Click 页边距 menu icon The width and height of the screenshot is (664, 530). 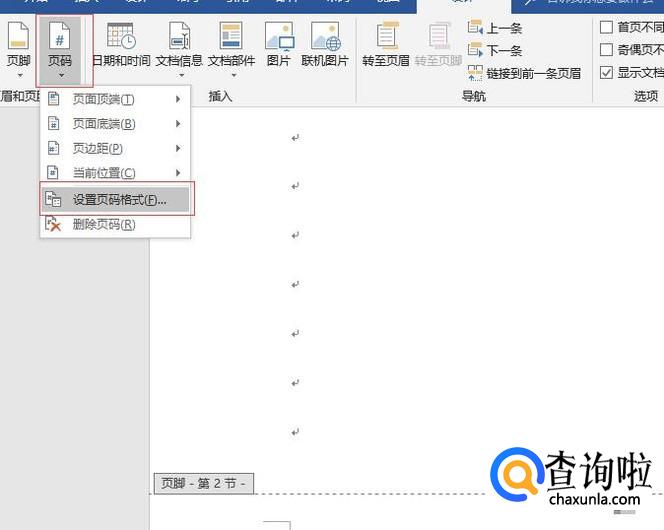[53, 148]
